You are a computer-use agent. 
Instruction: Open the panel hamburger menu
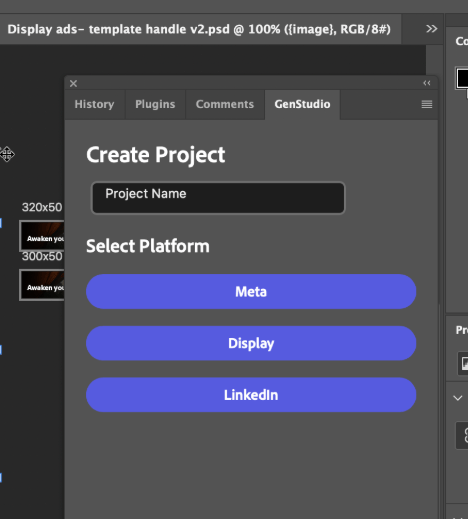coord(427,104)
